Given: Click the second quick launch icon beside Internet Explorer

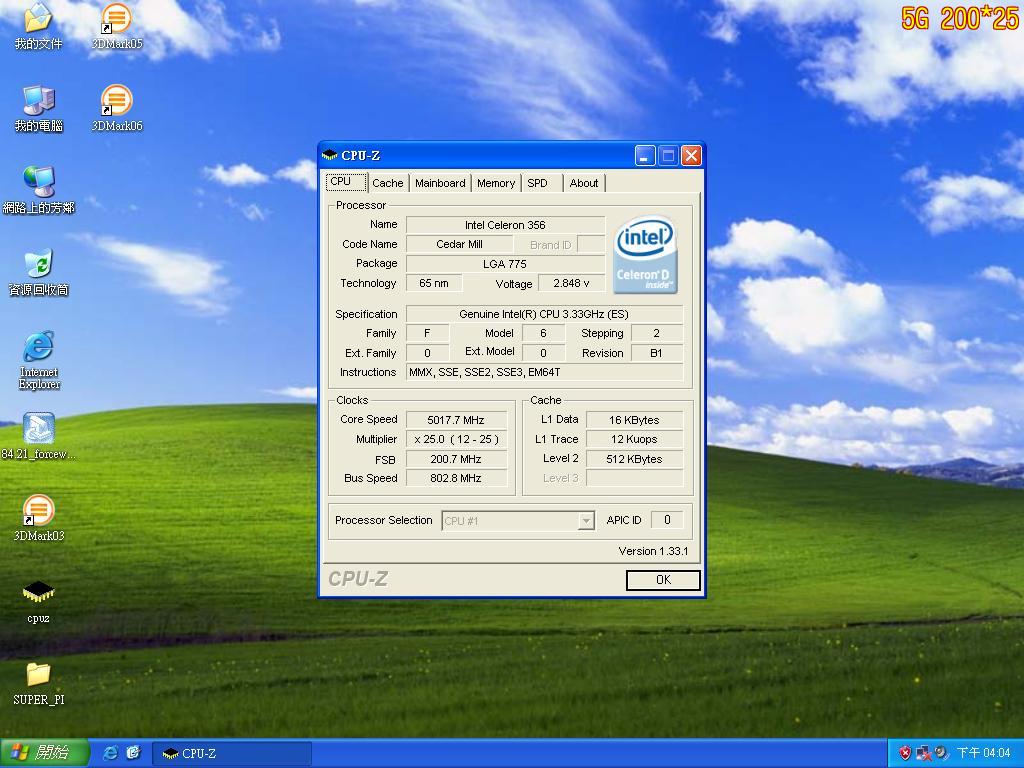Looking at the screenshot, I should [x=133, y=753].
